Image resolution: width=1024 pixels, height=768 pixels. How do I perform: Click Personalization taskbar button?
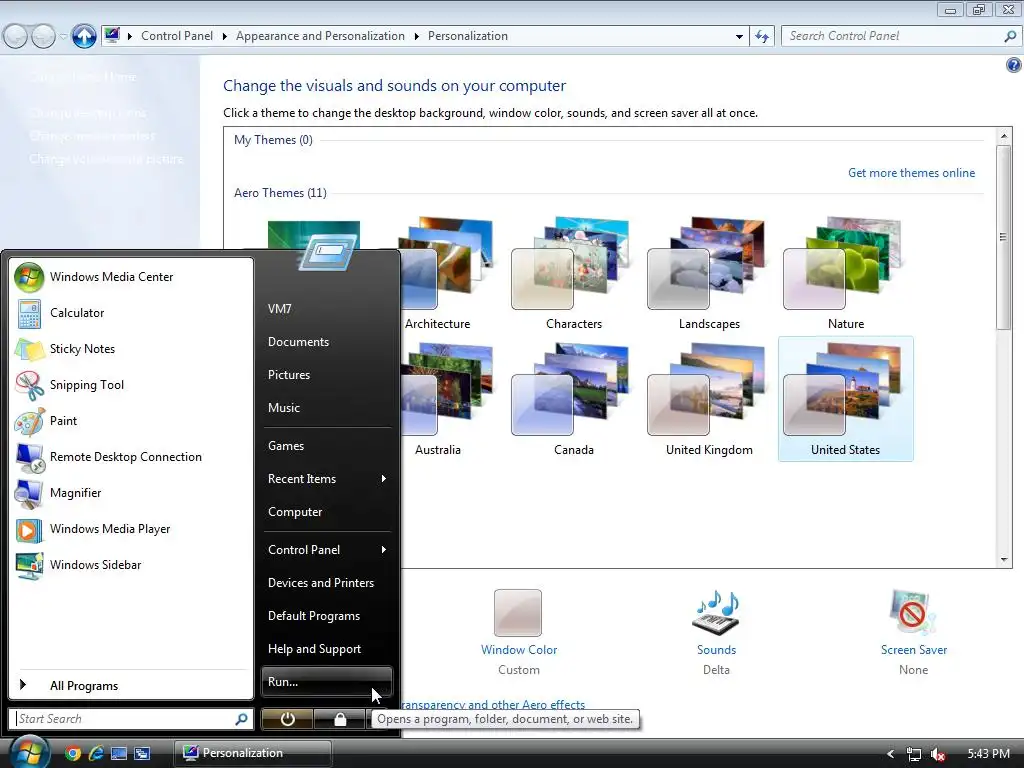click(253, 753)
